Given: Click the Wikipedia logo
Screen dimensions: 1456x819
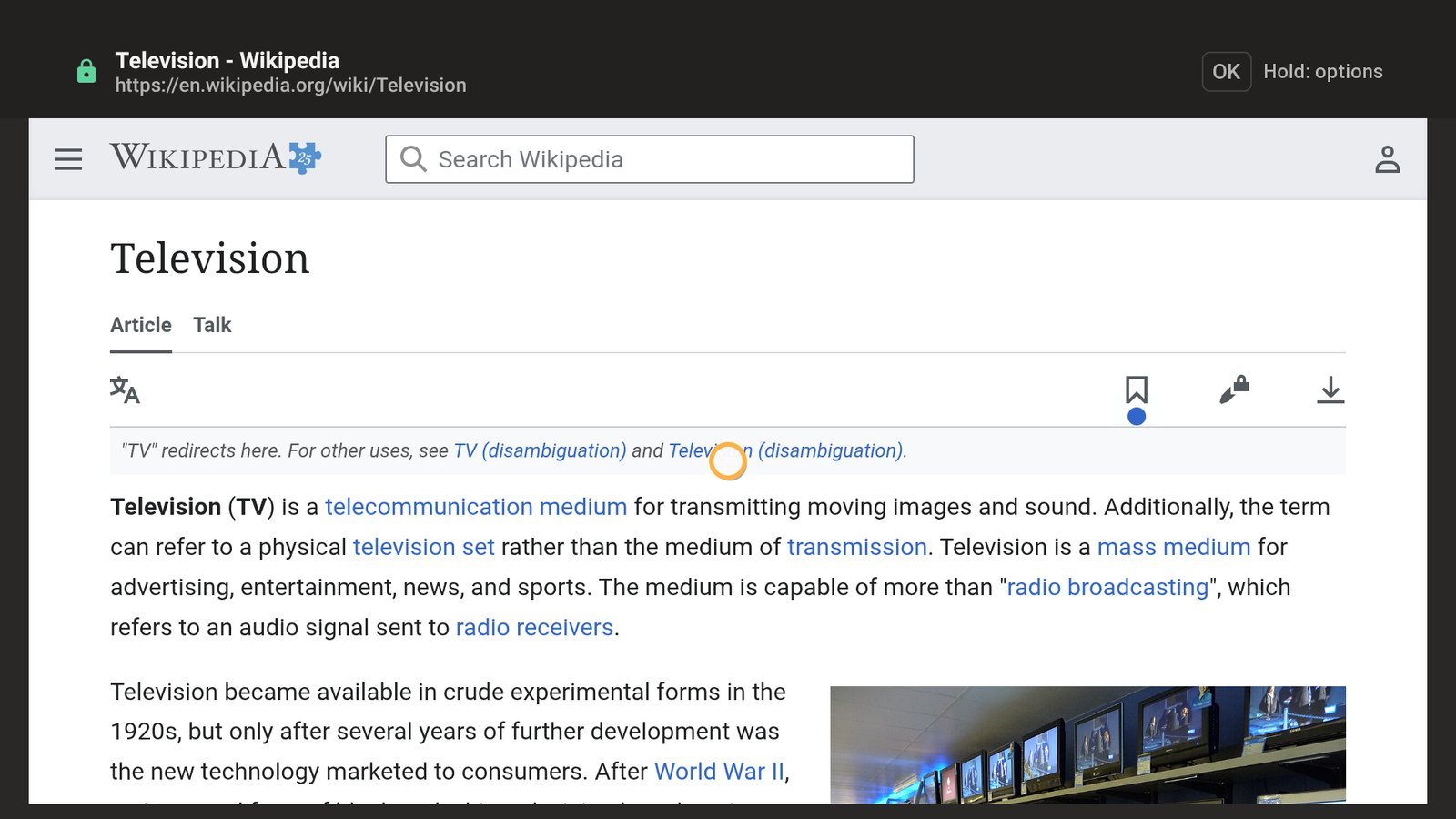Looking at the screenshot, I should point(216,157).
